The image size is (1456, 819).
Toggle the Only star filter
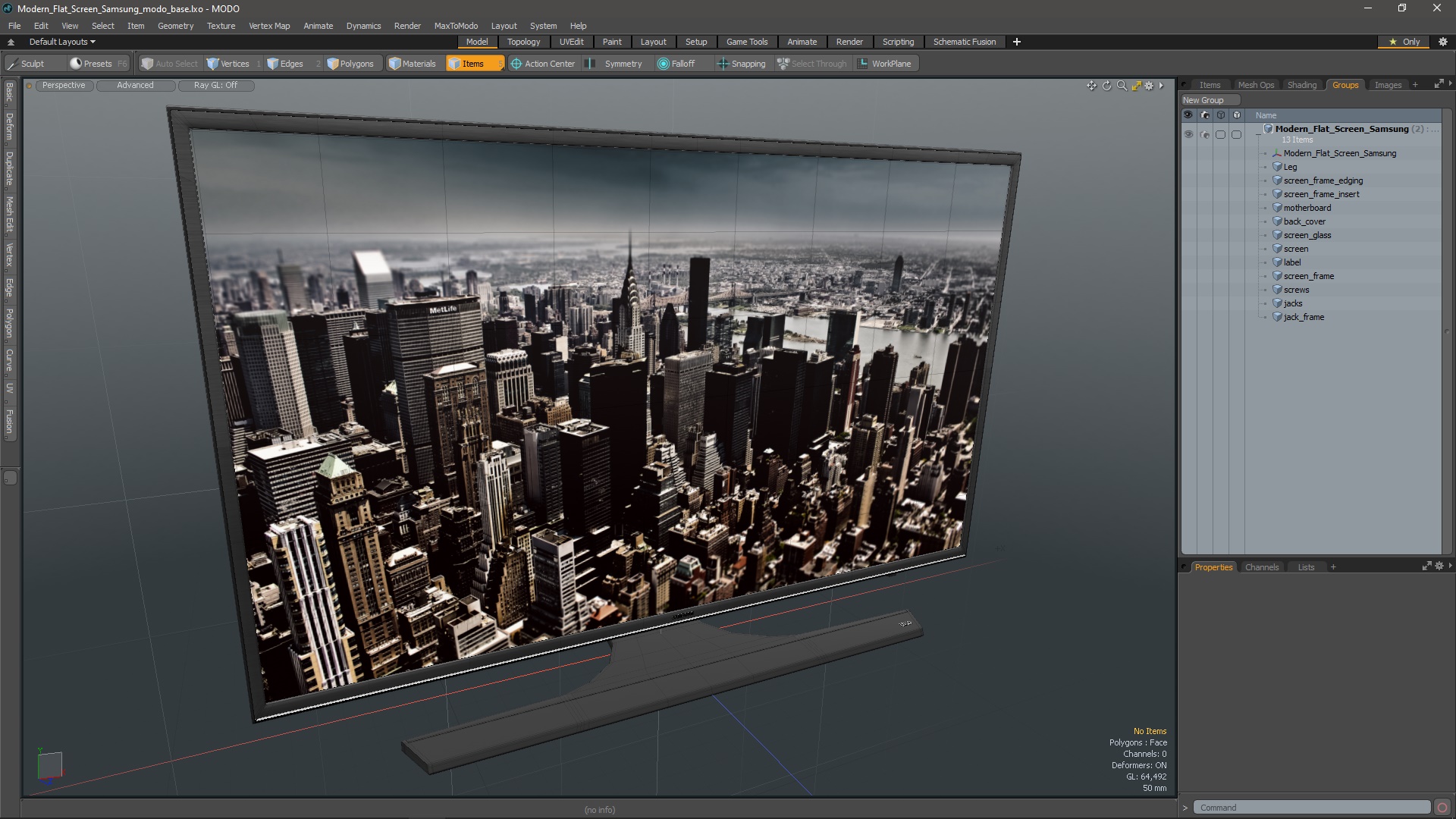pyautogui.click(x=1404, y=42)
